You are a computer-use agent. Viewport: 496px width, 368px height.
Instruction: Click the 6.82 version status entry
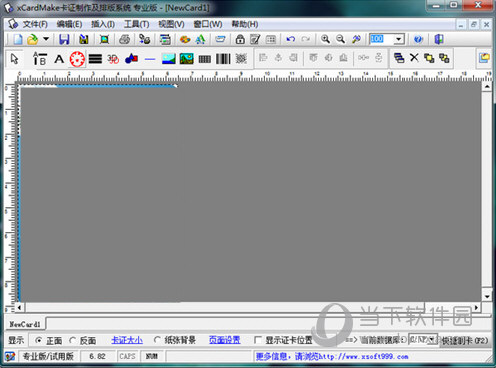(97, 356)
